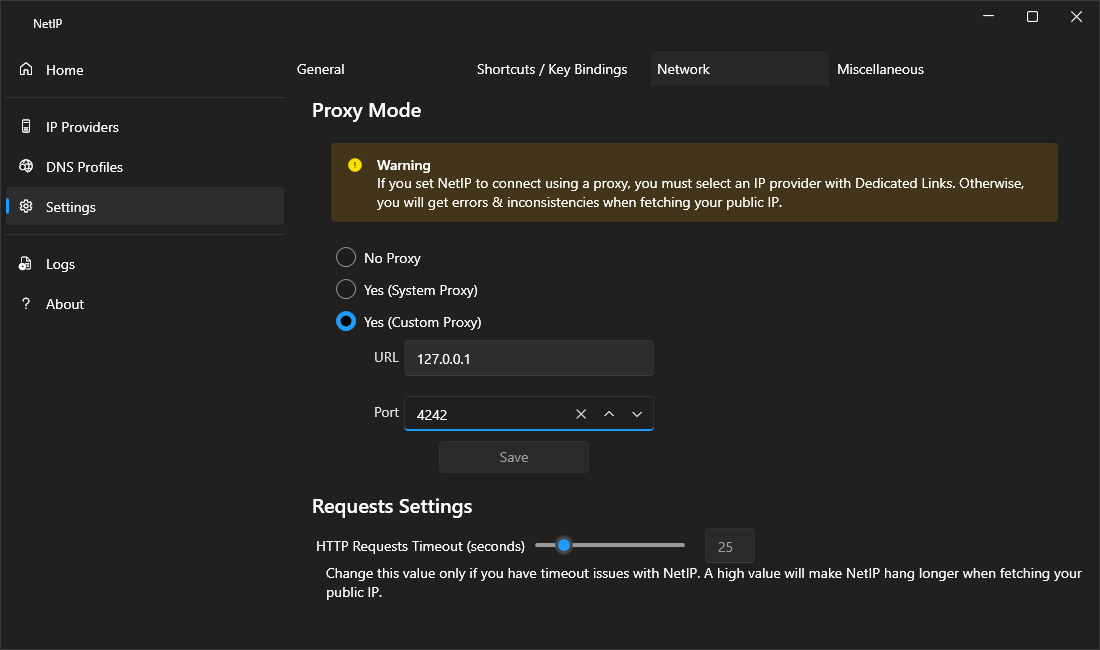Screen dimensions: 1100x650
Task: Click the IP Providers device icon
Action: tap(26, 126)
